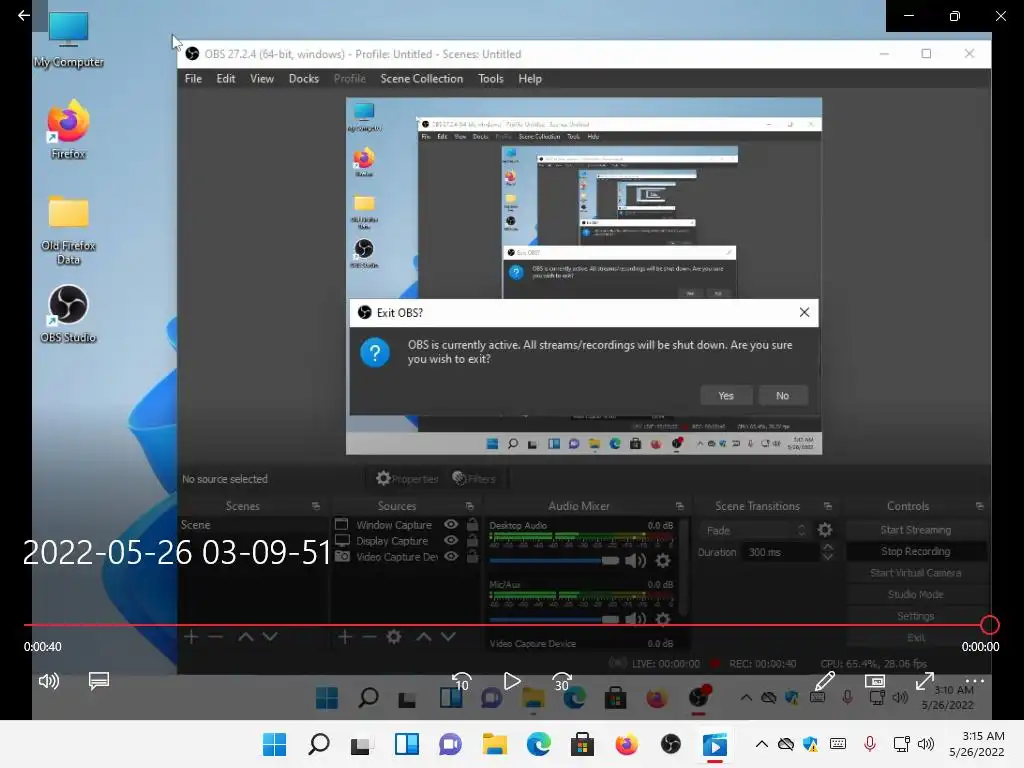Add a source with Sources plus icon

(345, 637)
